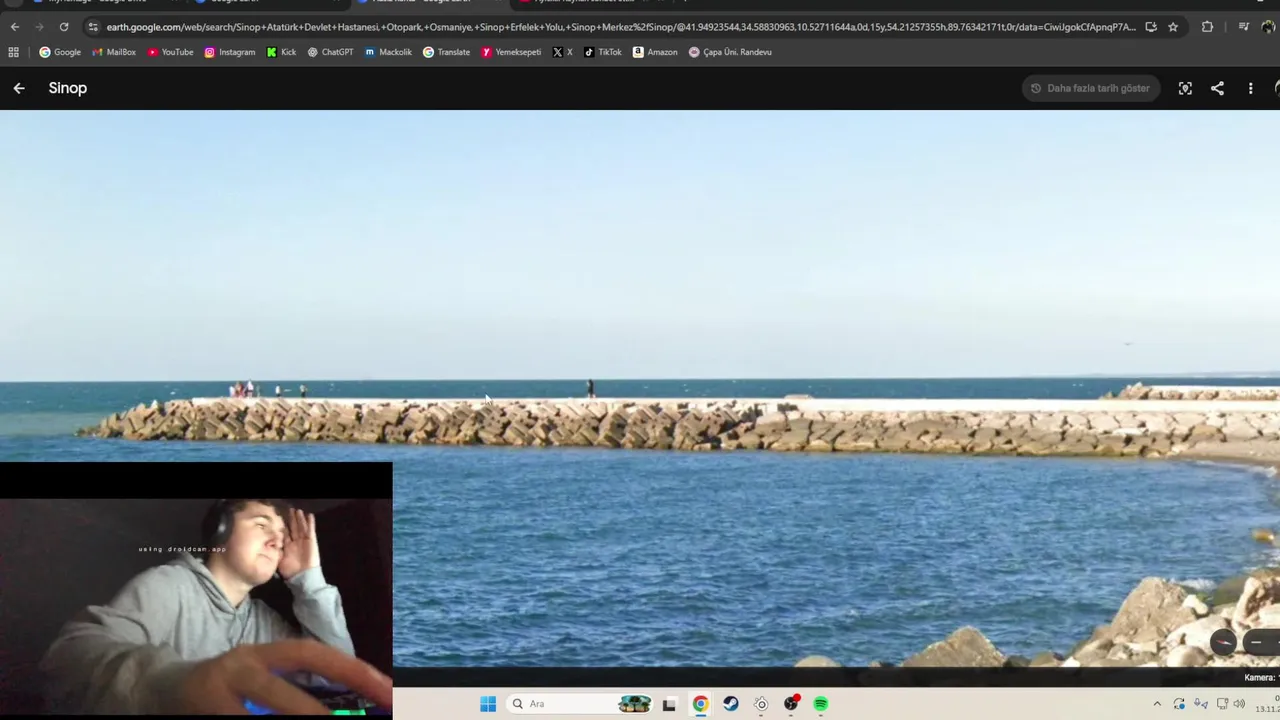Open Google Chrome from the taskbar
1280x720 pixels.
[700, 704]
